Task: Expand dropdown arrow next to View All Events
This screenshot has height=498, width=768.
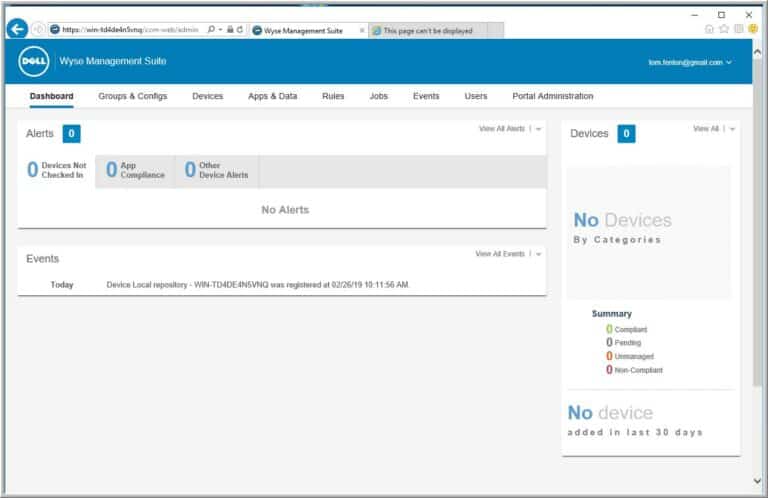Action: [x=538, y=254]
